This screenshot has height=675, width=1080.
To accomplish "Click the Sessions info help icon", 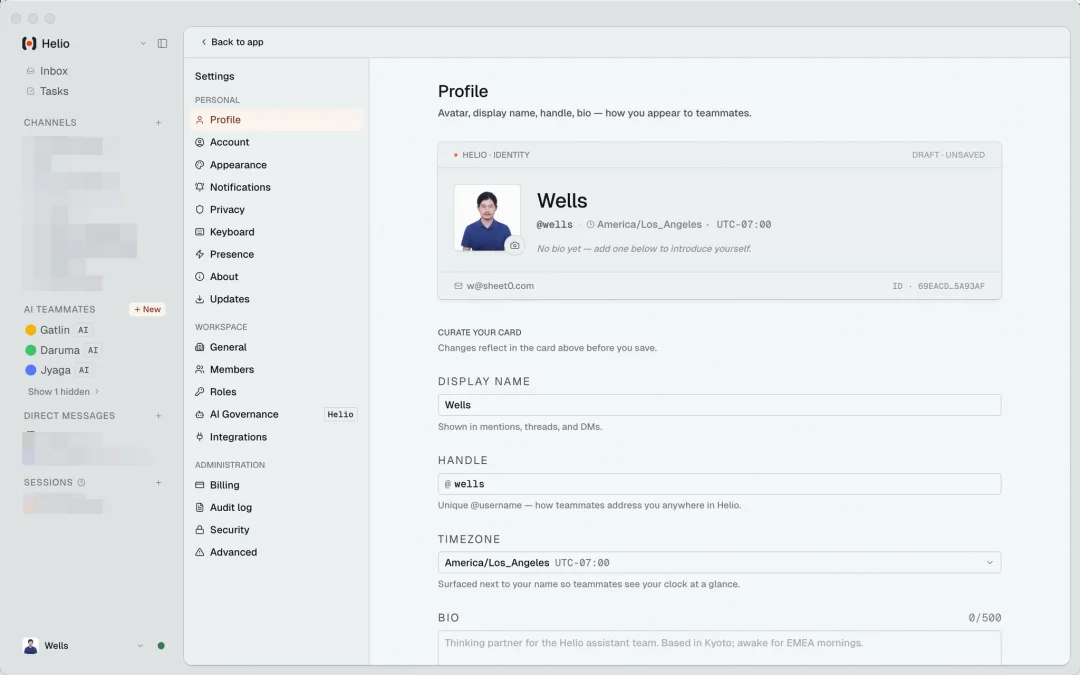I will [x=82, y=483].
